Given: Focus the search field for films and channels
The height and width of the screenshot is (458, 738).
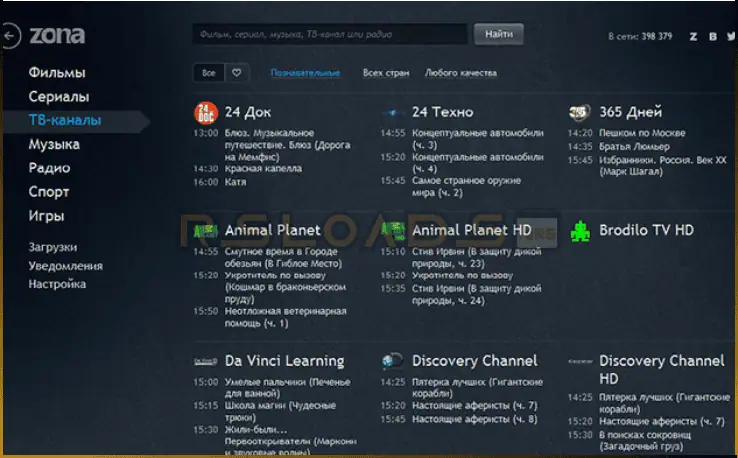Looking at the screenshot, I should point(330,34).
